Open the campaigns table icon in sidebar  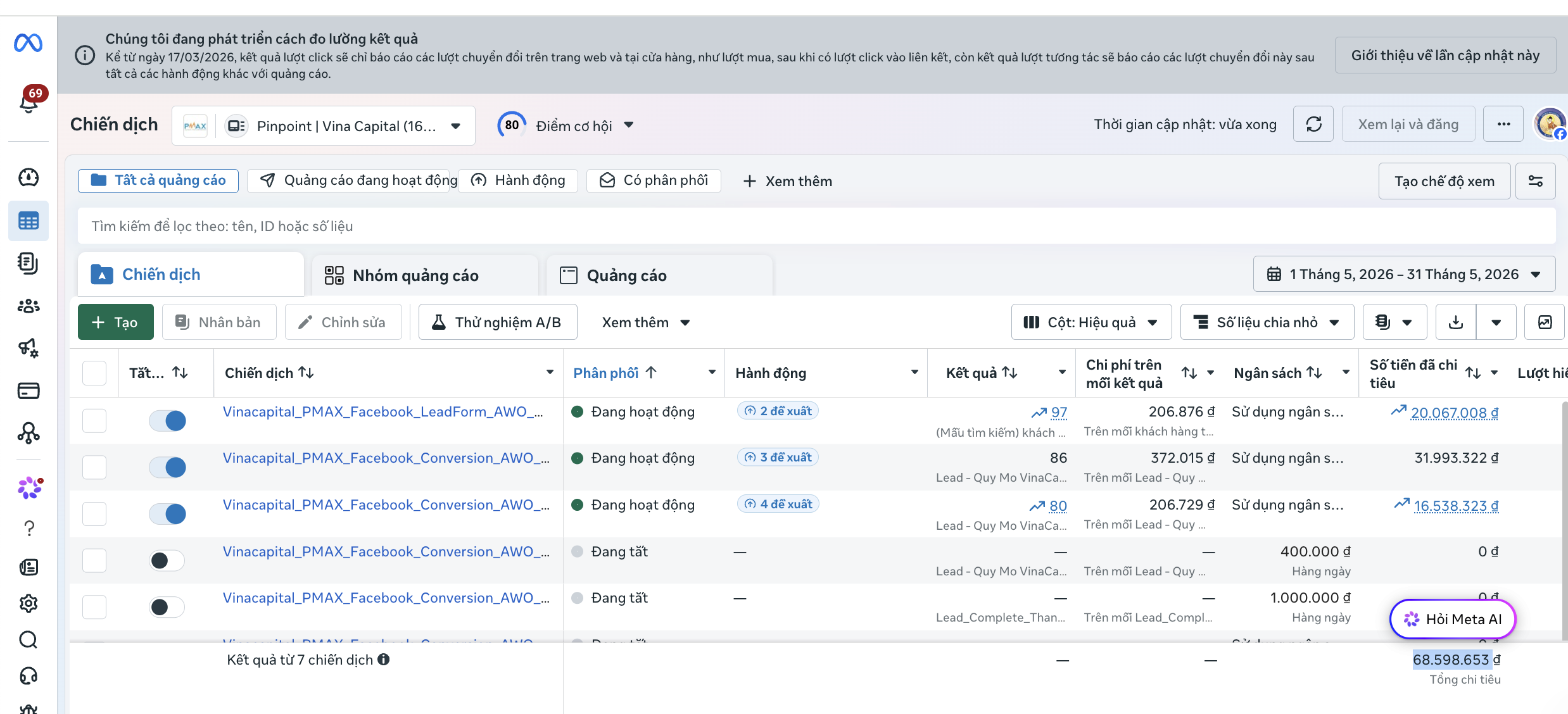point(28,221)
